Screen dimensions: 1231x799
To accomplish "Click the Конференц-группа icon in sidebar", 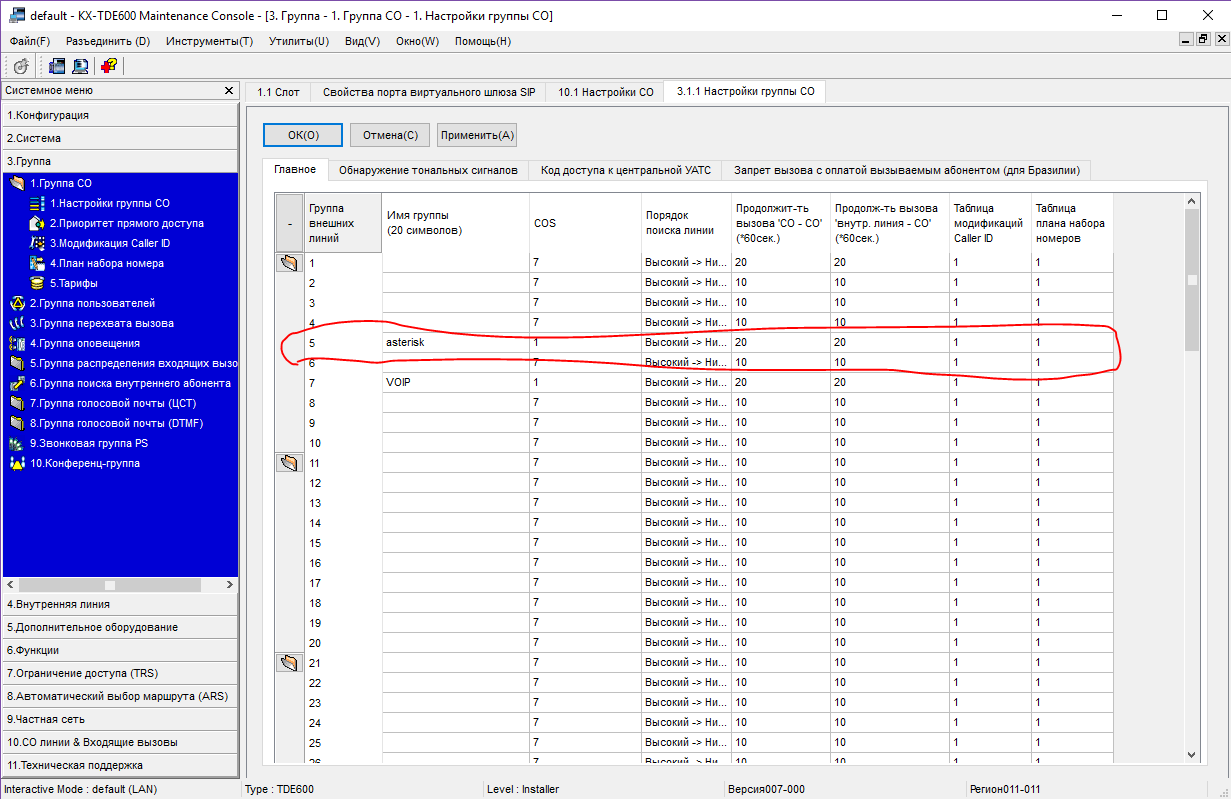I will (16, 463).
